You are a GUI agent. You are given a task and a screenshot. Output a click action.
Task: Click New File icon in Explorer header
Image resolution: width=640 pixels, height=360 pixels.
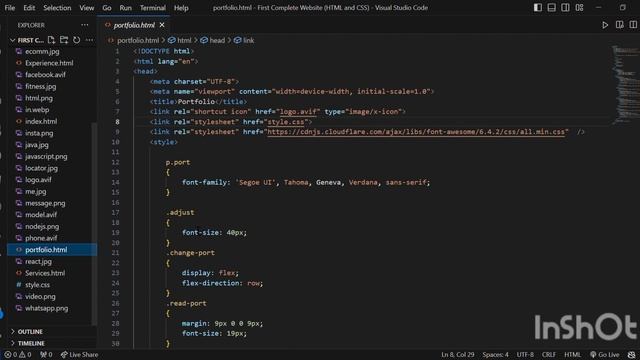point(51,40)
